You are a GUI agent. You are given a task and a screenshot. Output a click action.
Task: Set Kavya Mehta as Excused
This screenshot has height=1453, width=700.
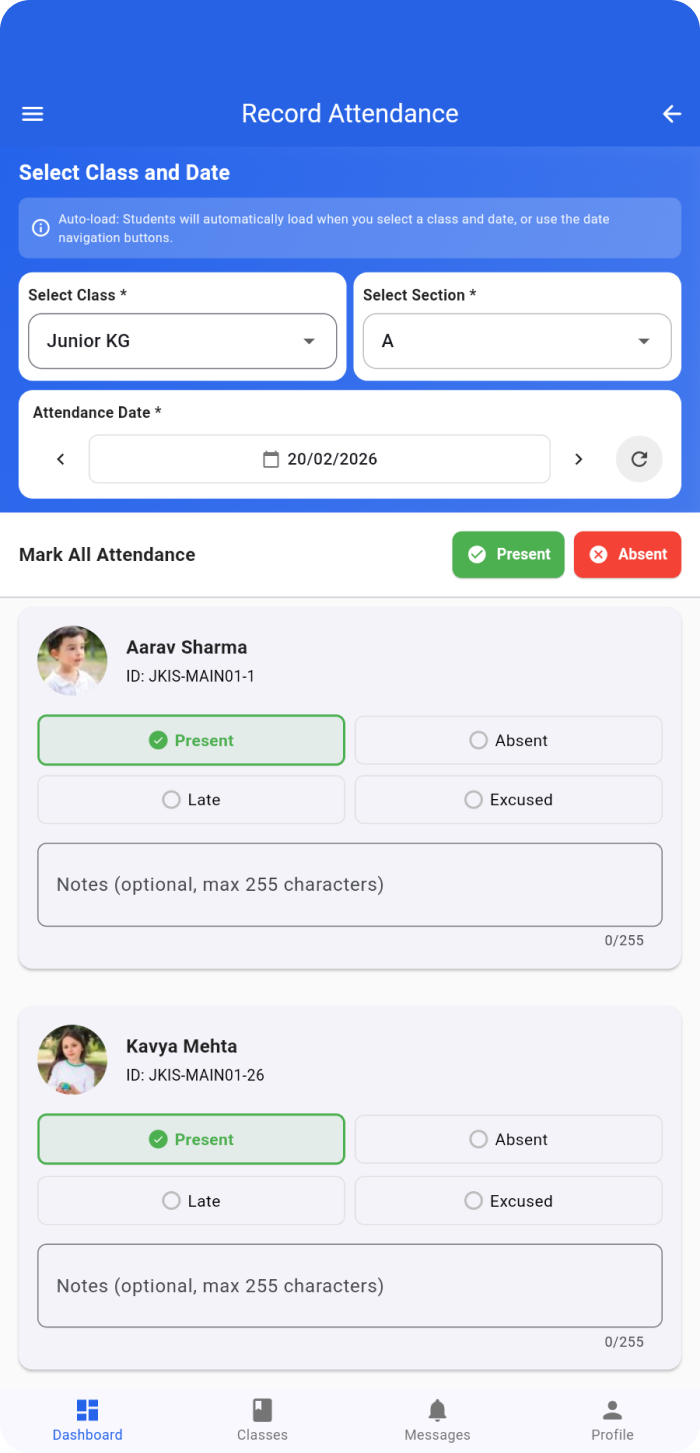coord(508,1201)
